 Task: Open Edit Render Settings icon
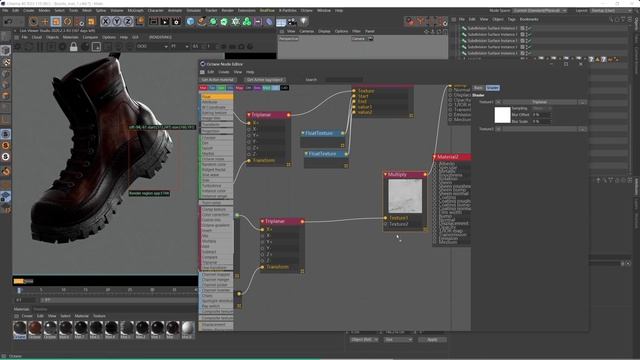coord(176,21)
